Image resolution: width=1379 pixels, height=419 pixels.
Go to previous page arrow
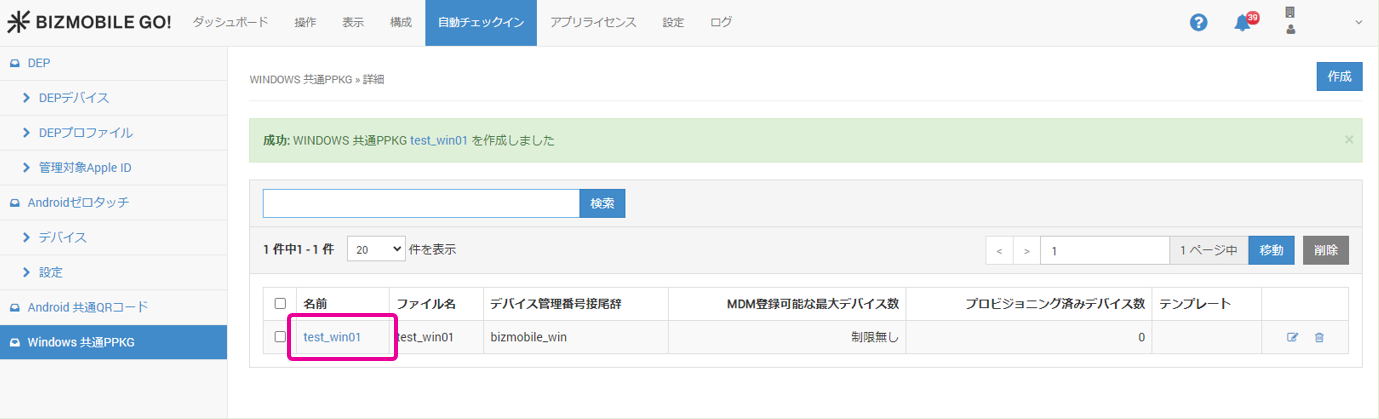[999, 250]
